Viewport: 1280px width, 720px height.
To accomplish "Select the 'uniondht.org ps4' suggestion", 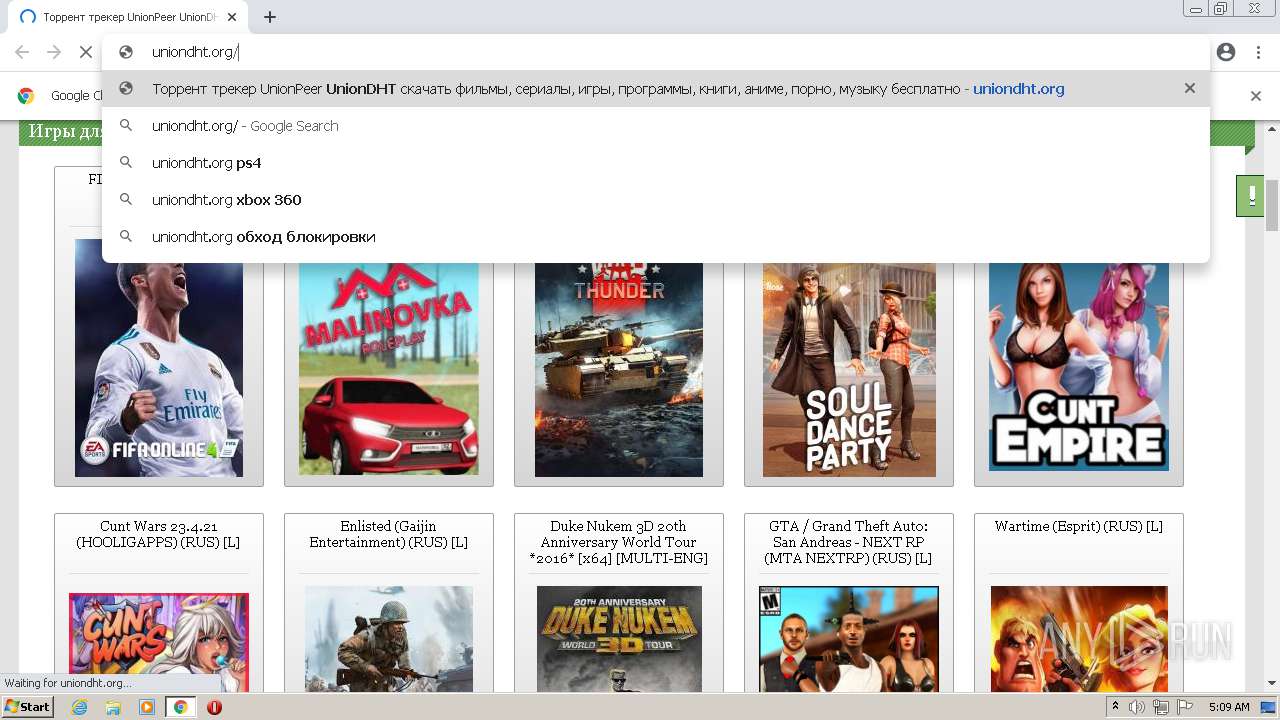I will pyautogui.click(x=655, y=163).
